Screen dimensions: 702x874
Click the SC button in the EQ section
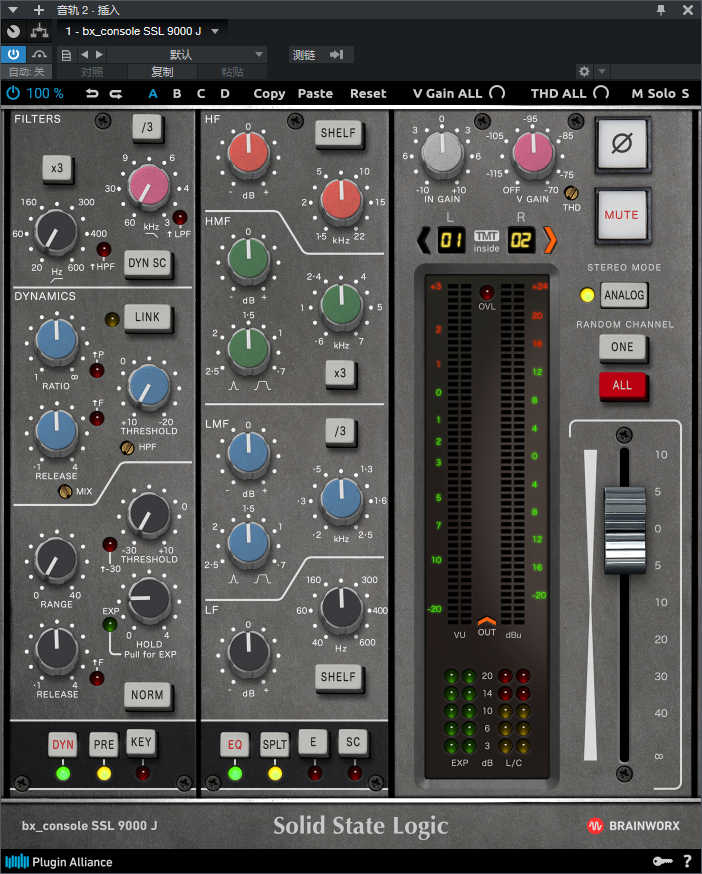[x=353, y=742]
